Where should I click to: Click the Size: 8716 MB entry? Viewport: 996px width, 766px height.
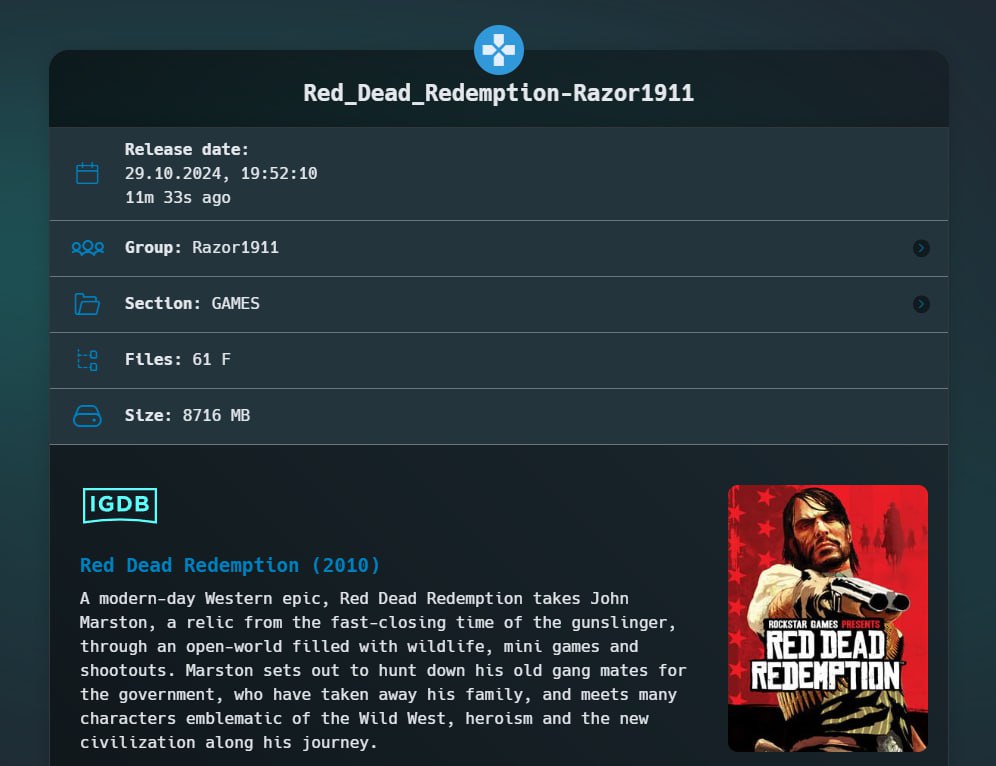187,416
